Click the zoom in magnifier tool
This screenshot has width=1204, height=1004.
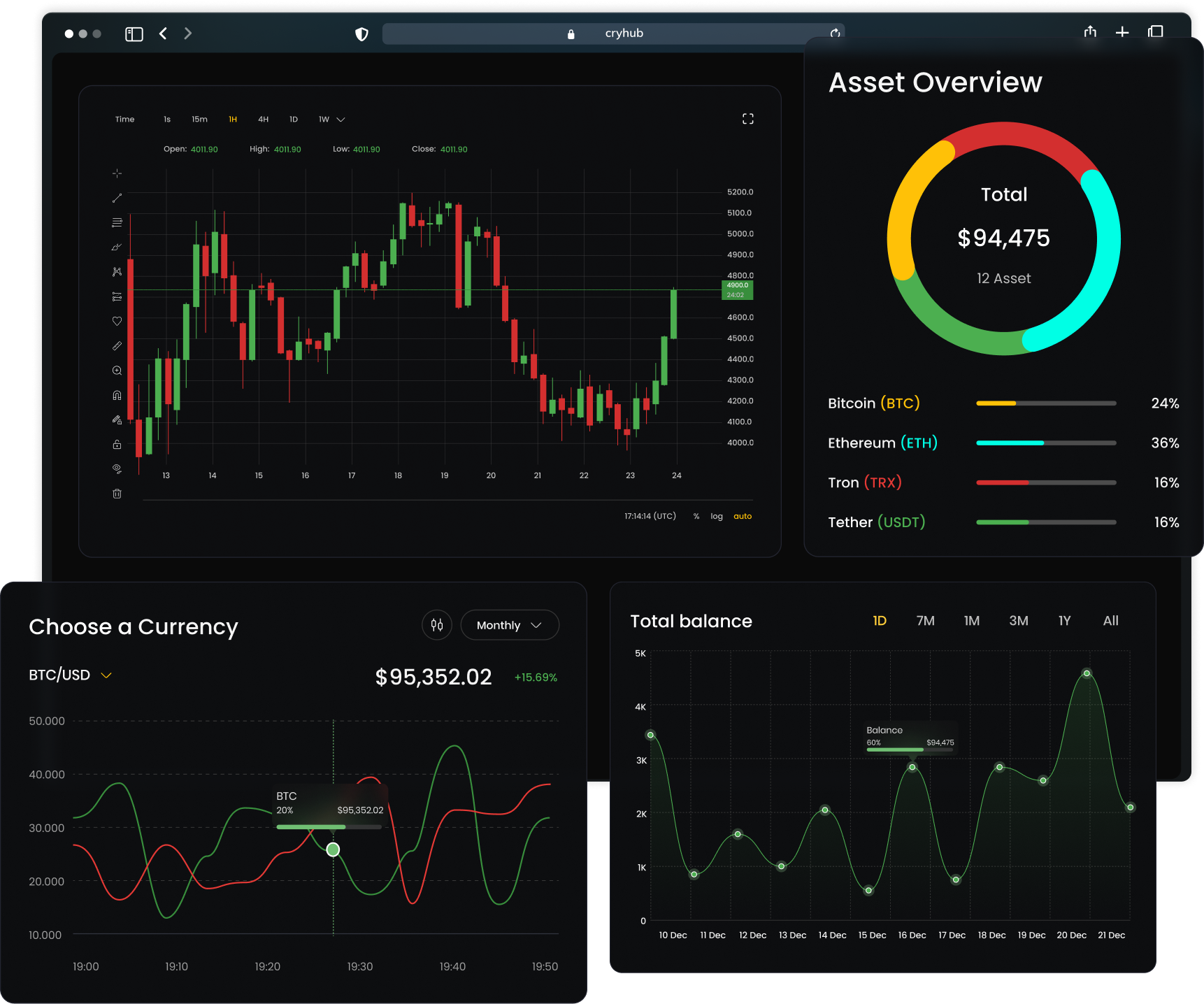tap(117, 371)
